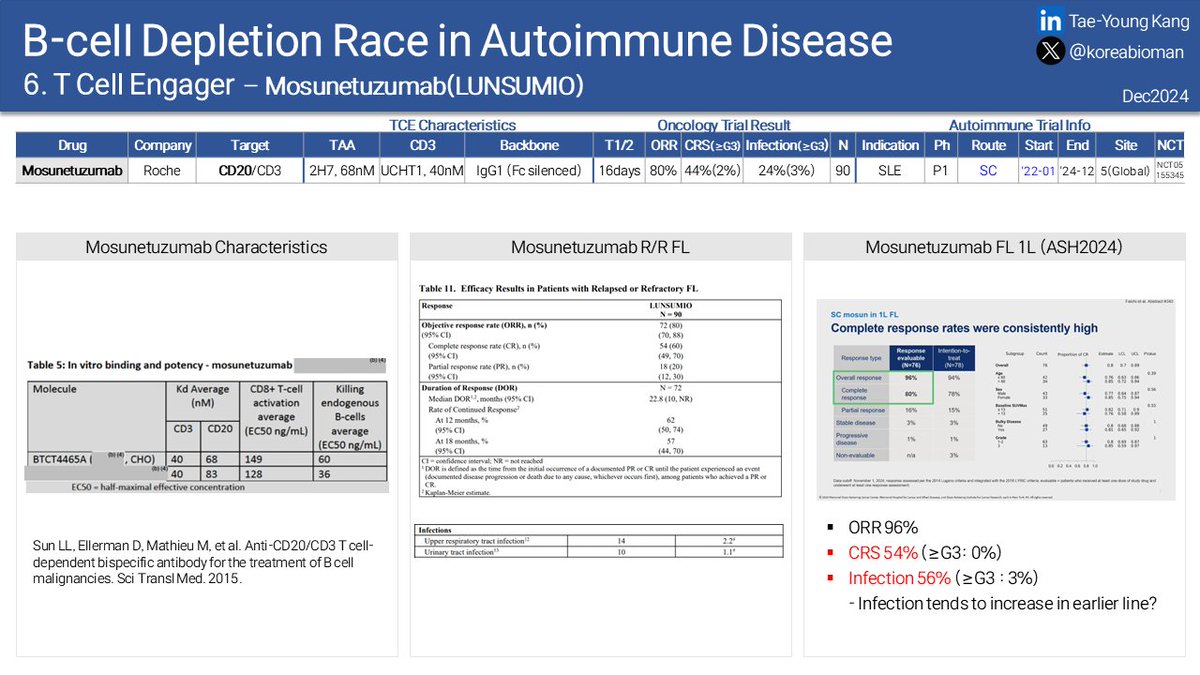Image resolution: width=1200 pixels, height=675 pixels.
Task: Select the '44%(2%)' CRS cell
Action: pos(712,171)
